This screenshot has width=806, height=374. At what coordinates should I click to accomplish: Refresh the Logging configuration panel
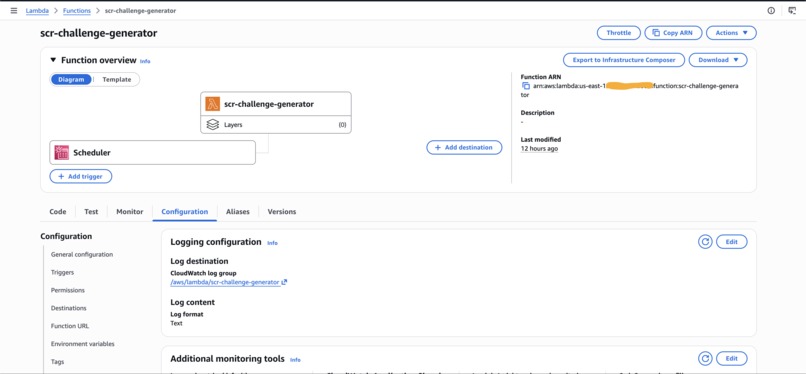(x=705, y=242)
